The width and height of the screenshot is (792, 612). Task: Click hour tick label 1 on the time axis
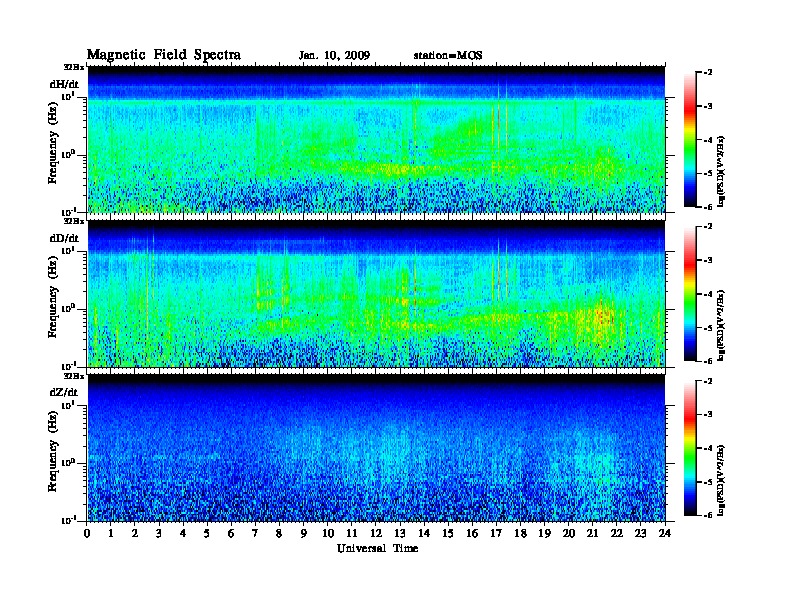pos(111,533)
